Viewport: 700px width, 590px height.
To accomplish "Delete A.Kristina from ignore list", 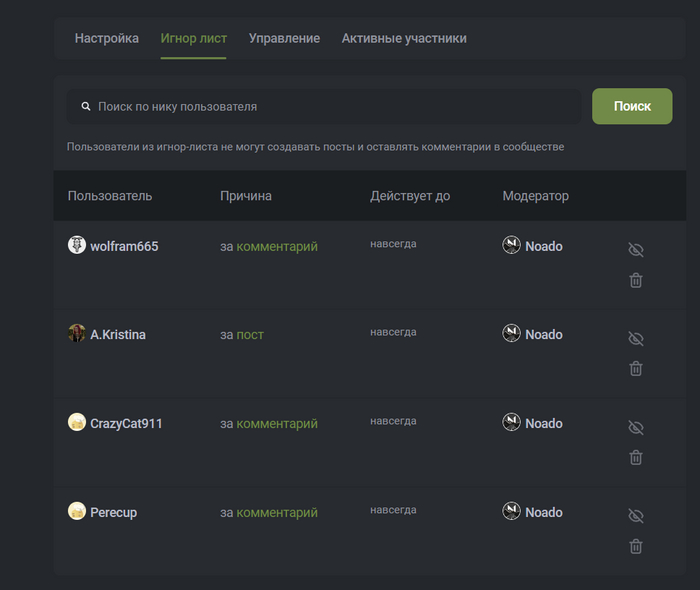I will click(x=636, y=368).
